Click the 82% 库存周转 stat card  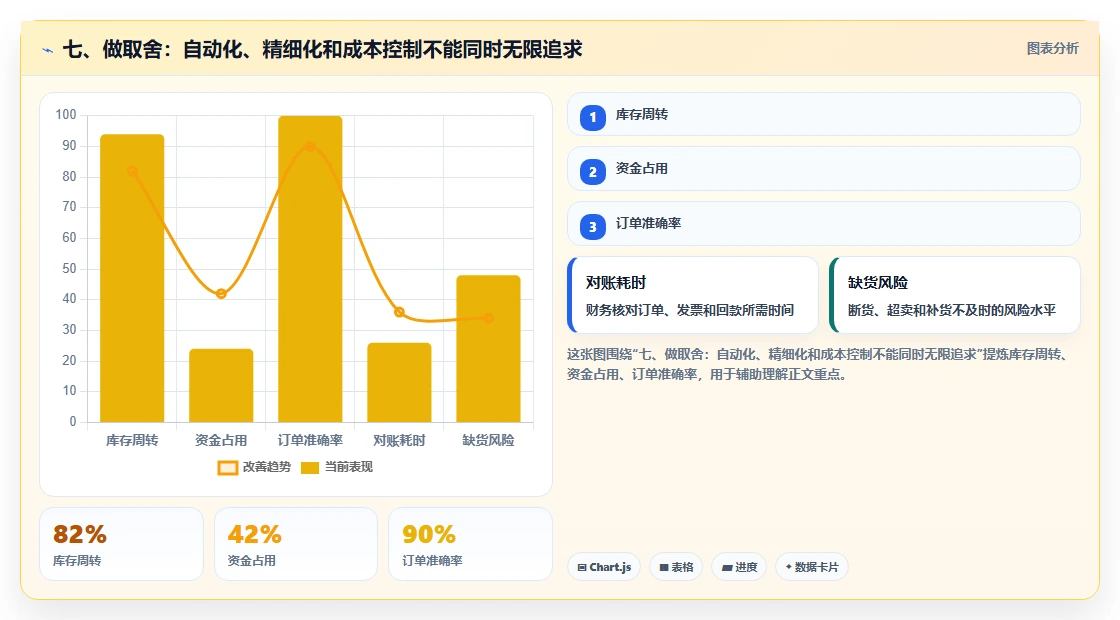click(121, 544)
